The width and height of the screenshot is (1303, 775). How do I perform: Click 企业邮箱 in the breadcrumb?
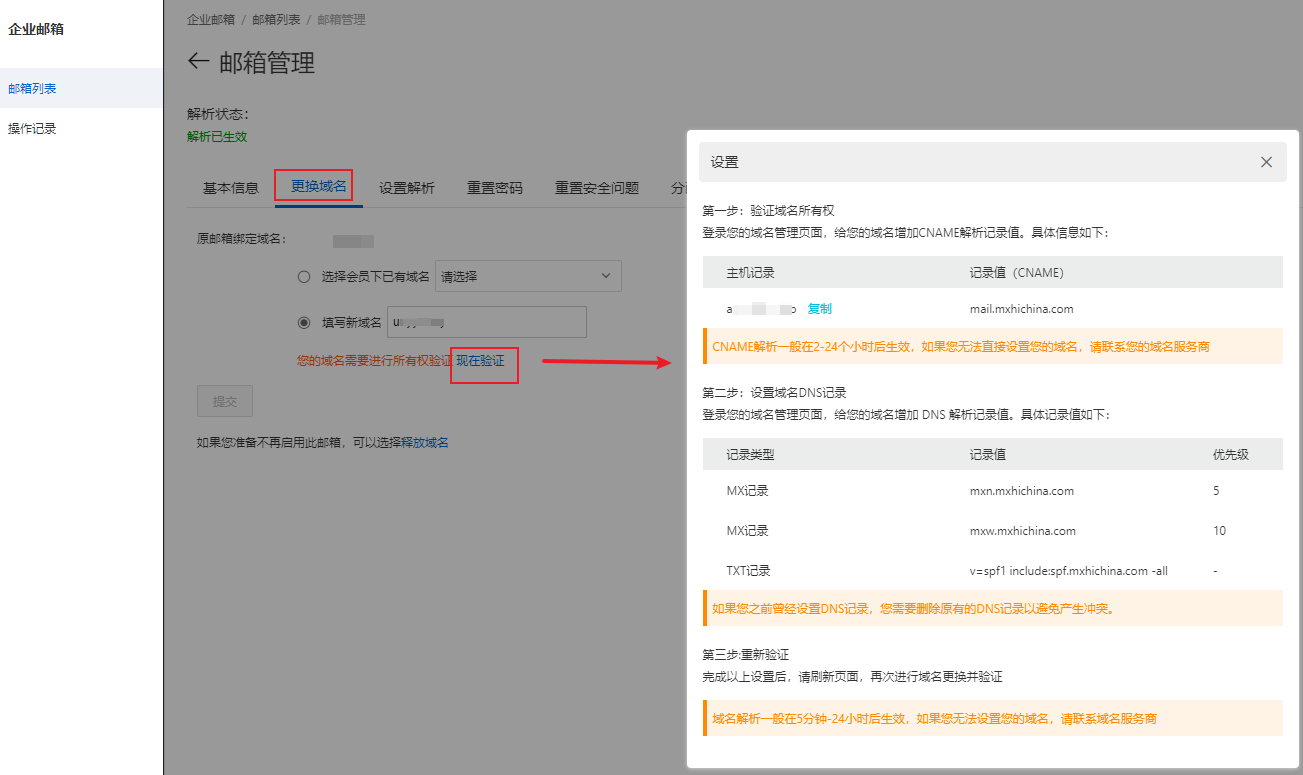211,19
